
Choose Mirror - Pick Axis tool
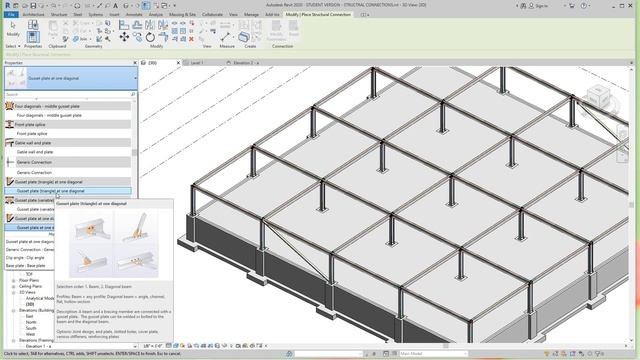click(x=150, y=25)
